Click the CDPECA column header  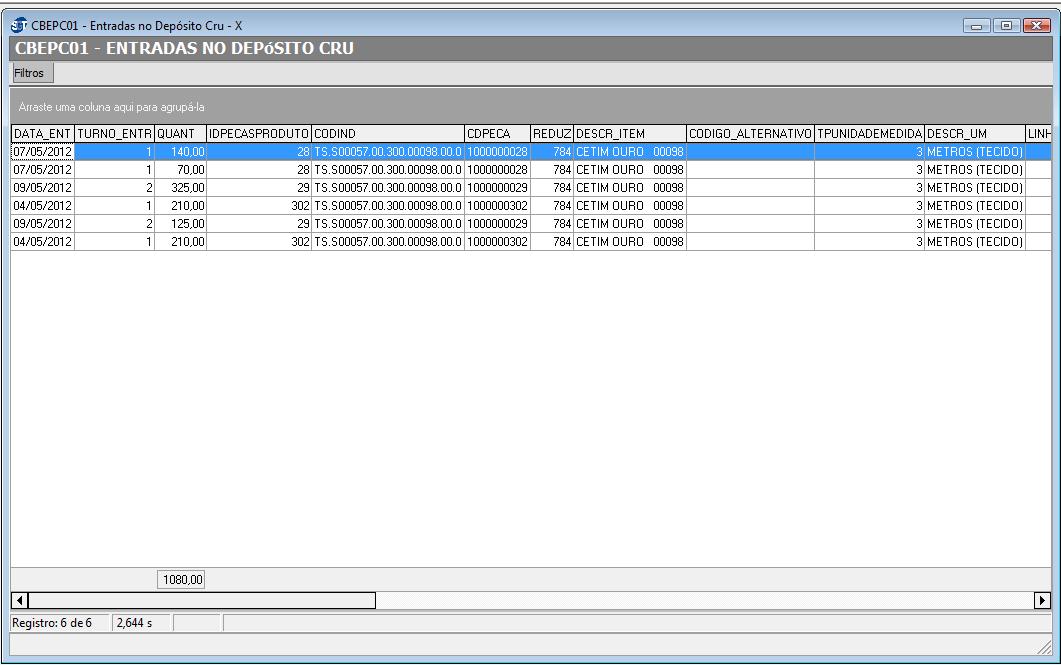[496, 133]
